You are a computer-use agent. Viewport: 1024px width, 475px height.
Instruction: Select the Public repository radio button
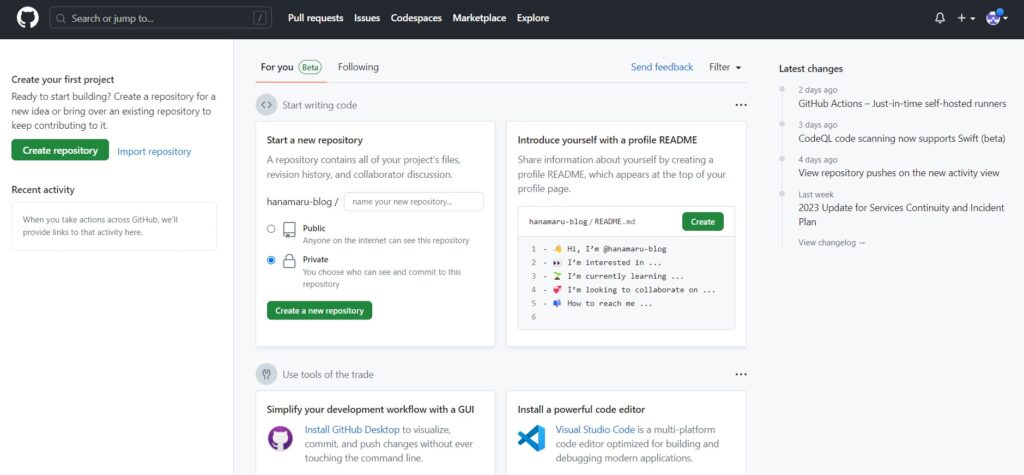[271, 229]
